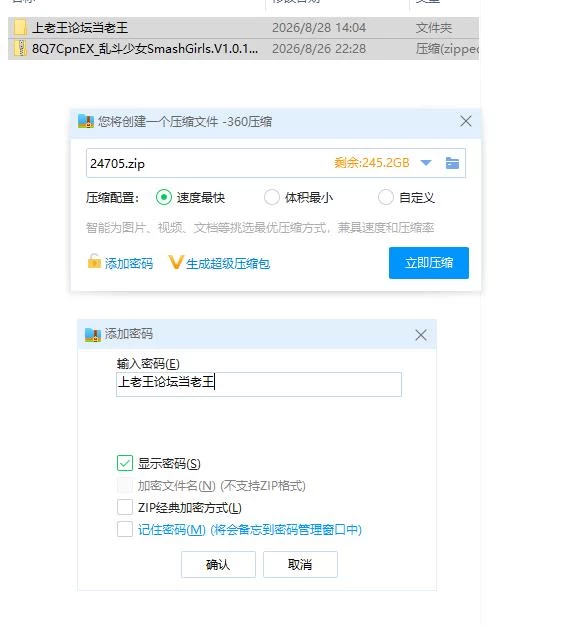582x626 pixels.
Task: Confirm the password with 确认
Action: point(218,564)
